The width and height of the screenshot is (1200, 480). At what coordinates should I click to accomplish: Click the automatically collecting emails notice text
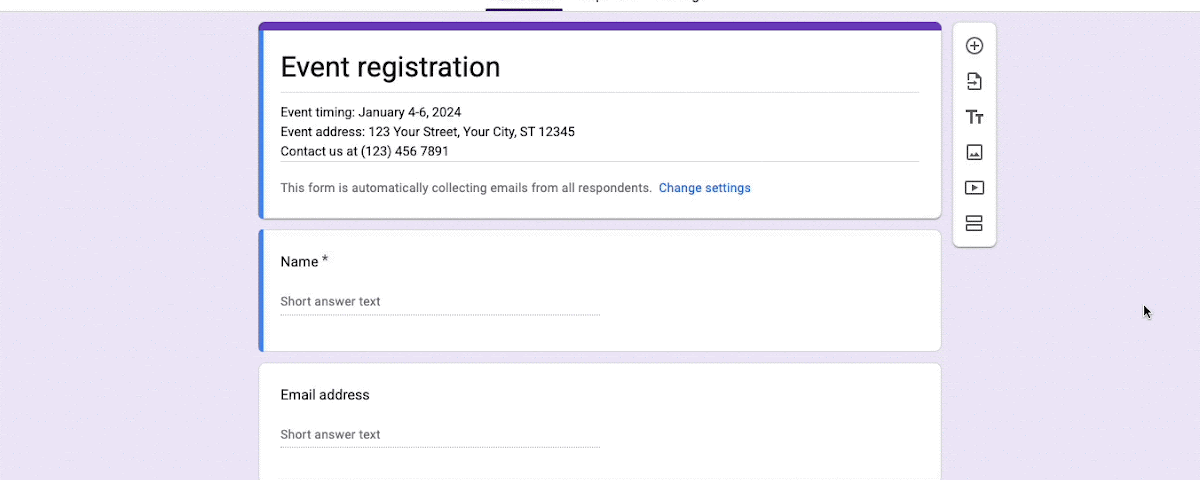click(x=466, y=188)
